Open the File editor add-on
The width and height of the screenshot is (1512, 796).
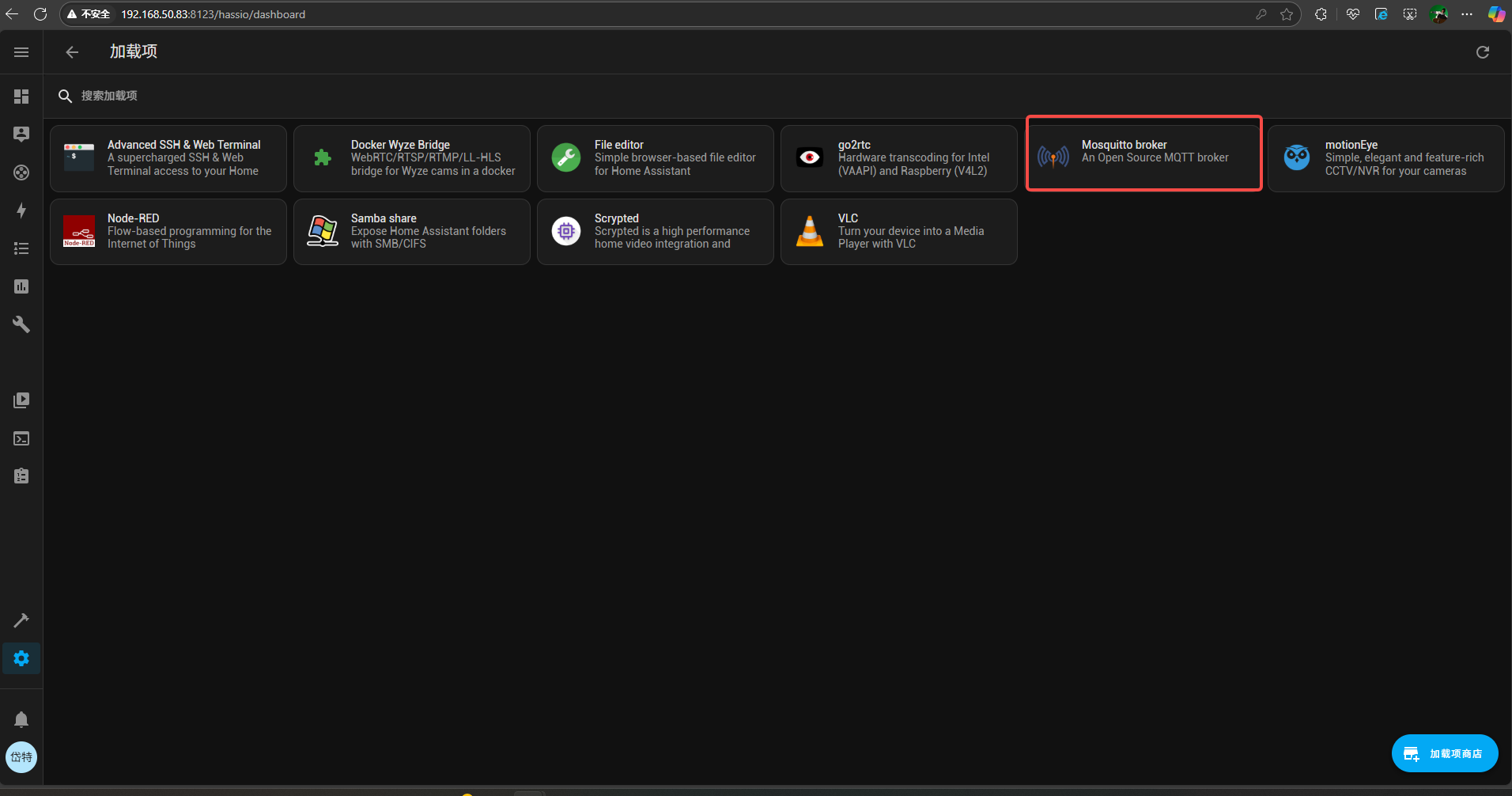(655, 158)
